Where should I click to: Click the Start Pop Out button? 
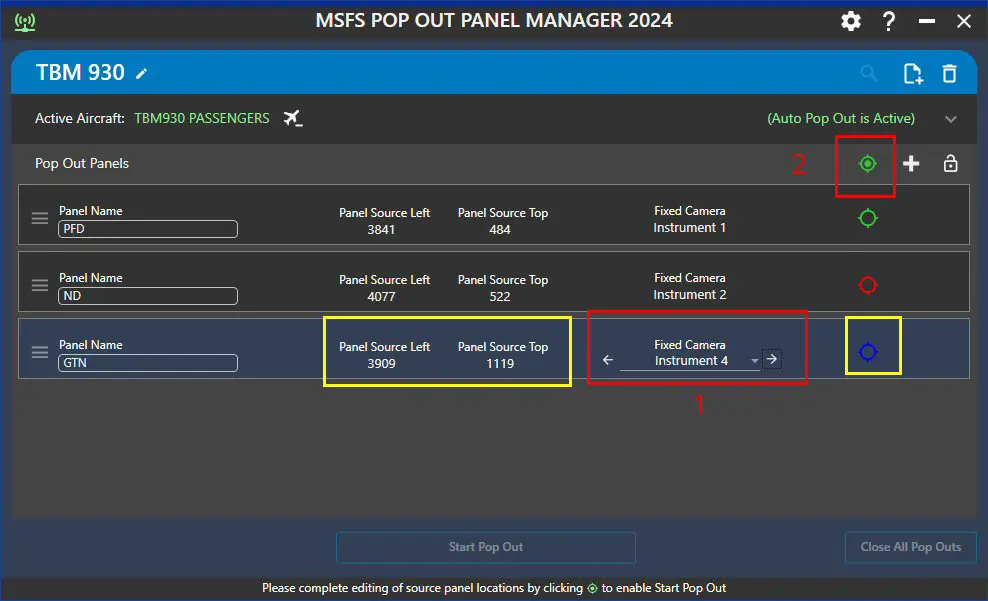coord(486,547)
